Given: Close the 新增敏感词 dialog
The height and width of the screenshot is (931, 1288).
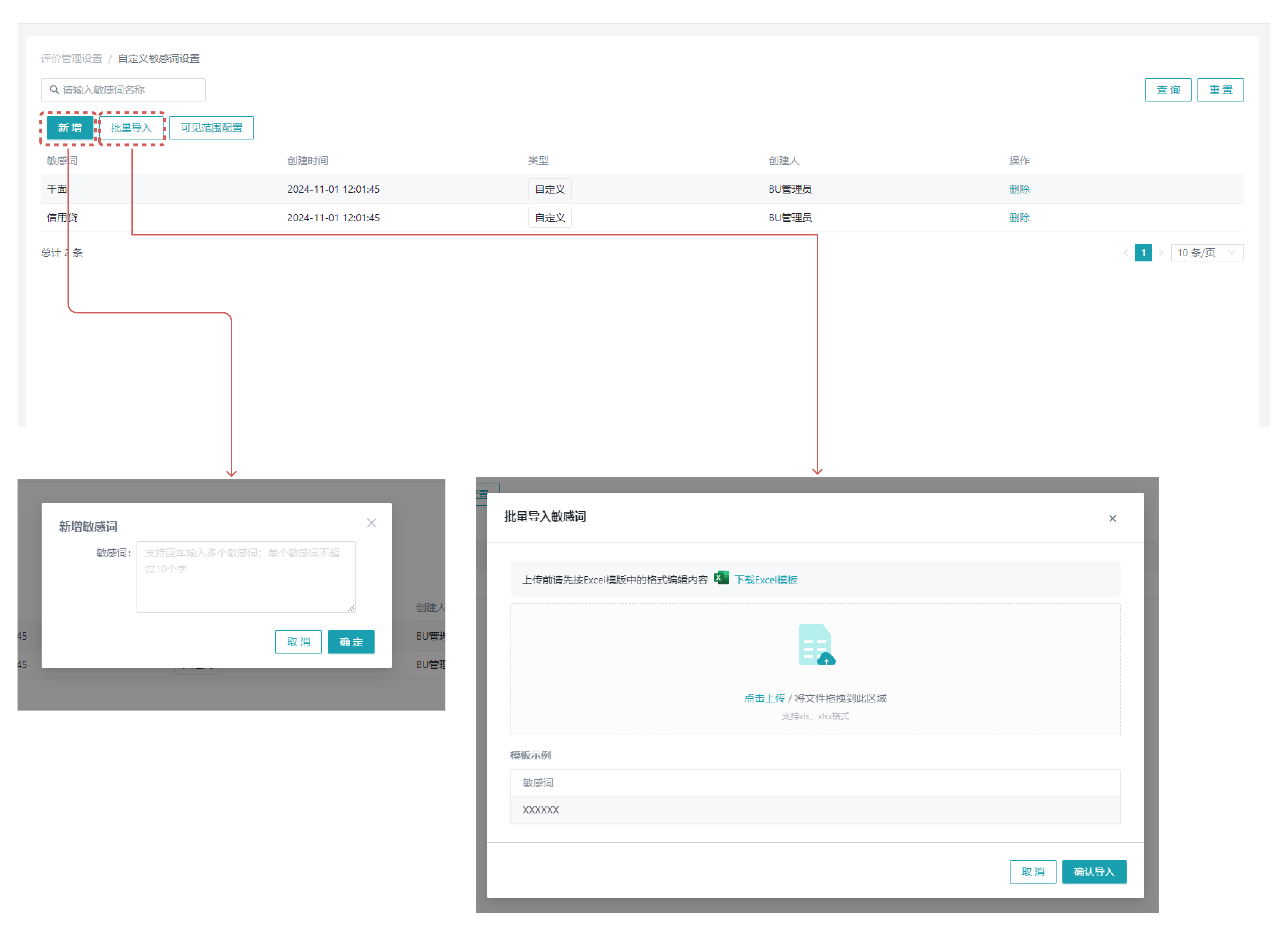Looking at the screenshot, I should coord(371,522).
